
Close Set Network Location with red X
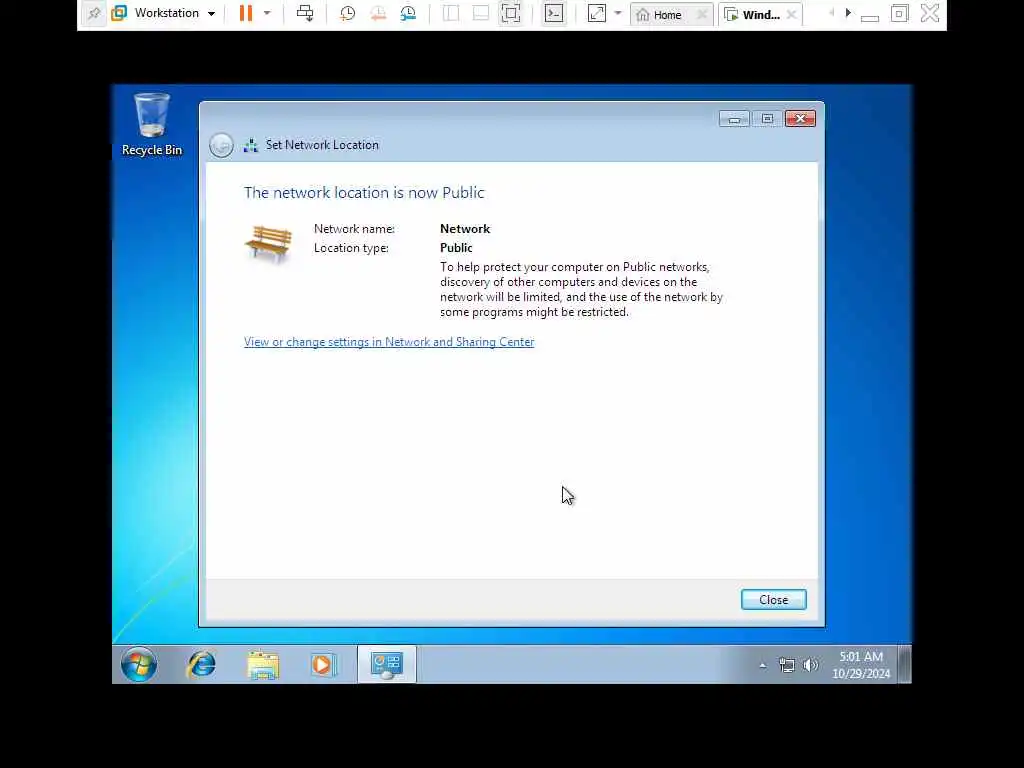click(x=800, y=119)
